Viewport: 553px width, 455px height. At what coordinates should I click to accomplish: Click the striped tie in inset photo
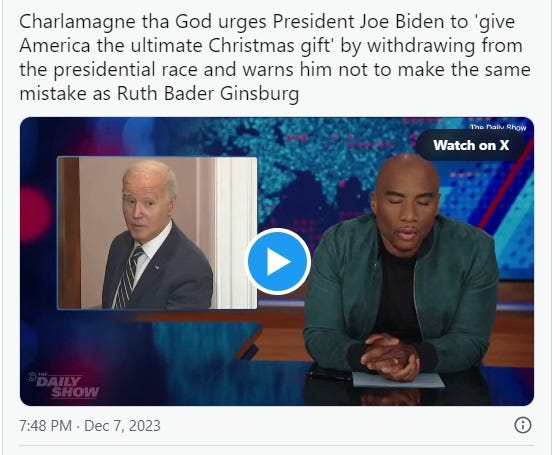130,276
